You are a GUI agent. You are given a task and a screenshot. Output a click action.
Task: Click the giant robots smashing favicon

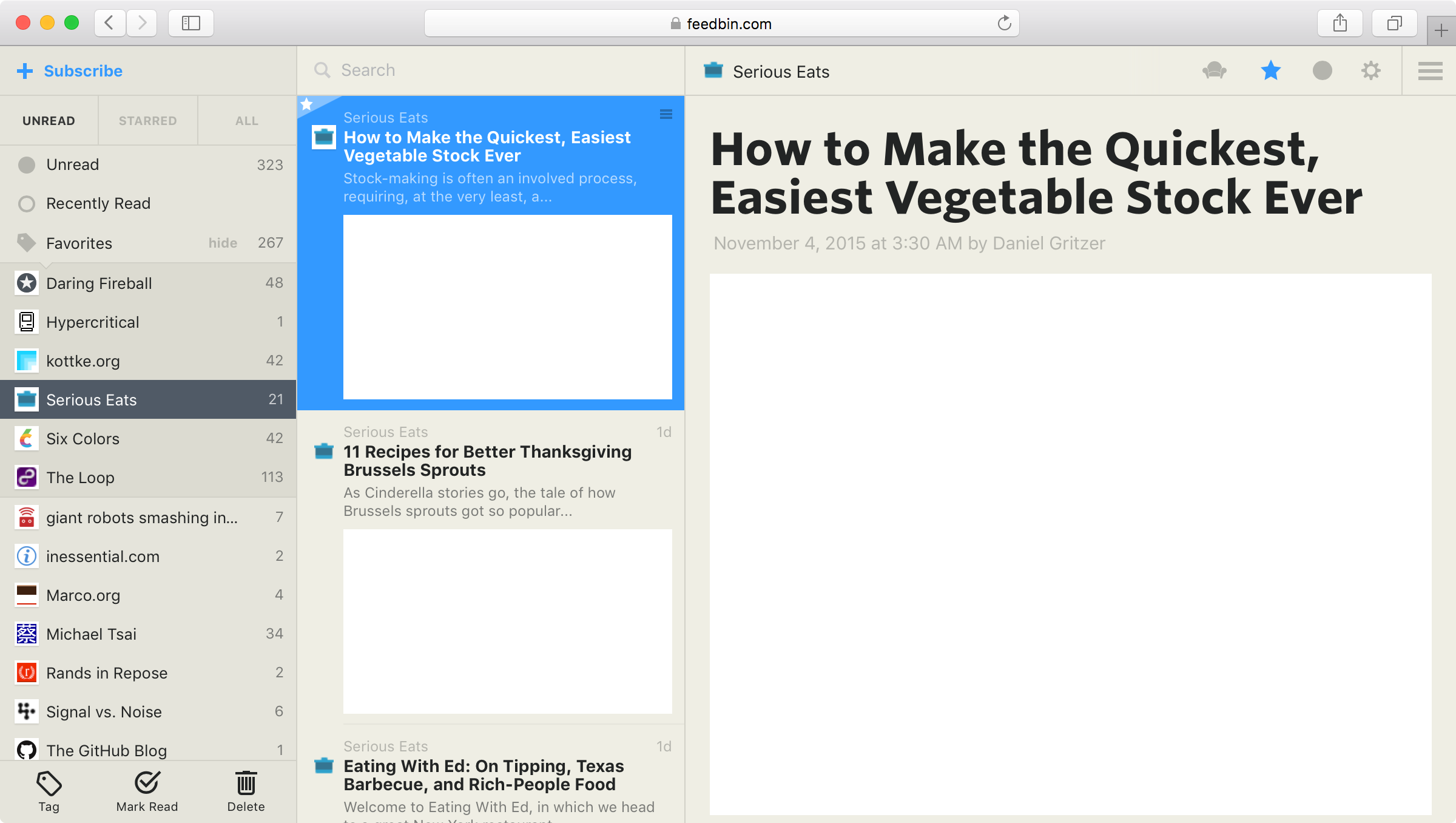pos(27,517)
